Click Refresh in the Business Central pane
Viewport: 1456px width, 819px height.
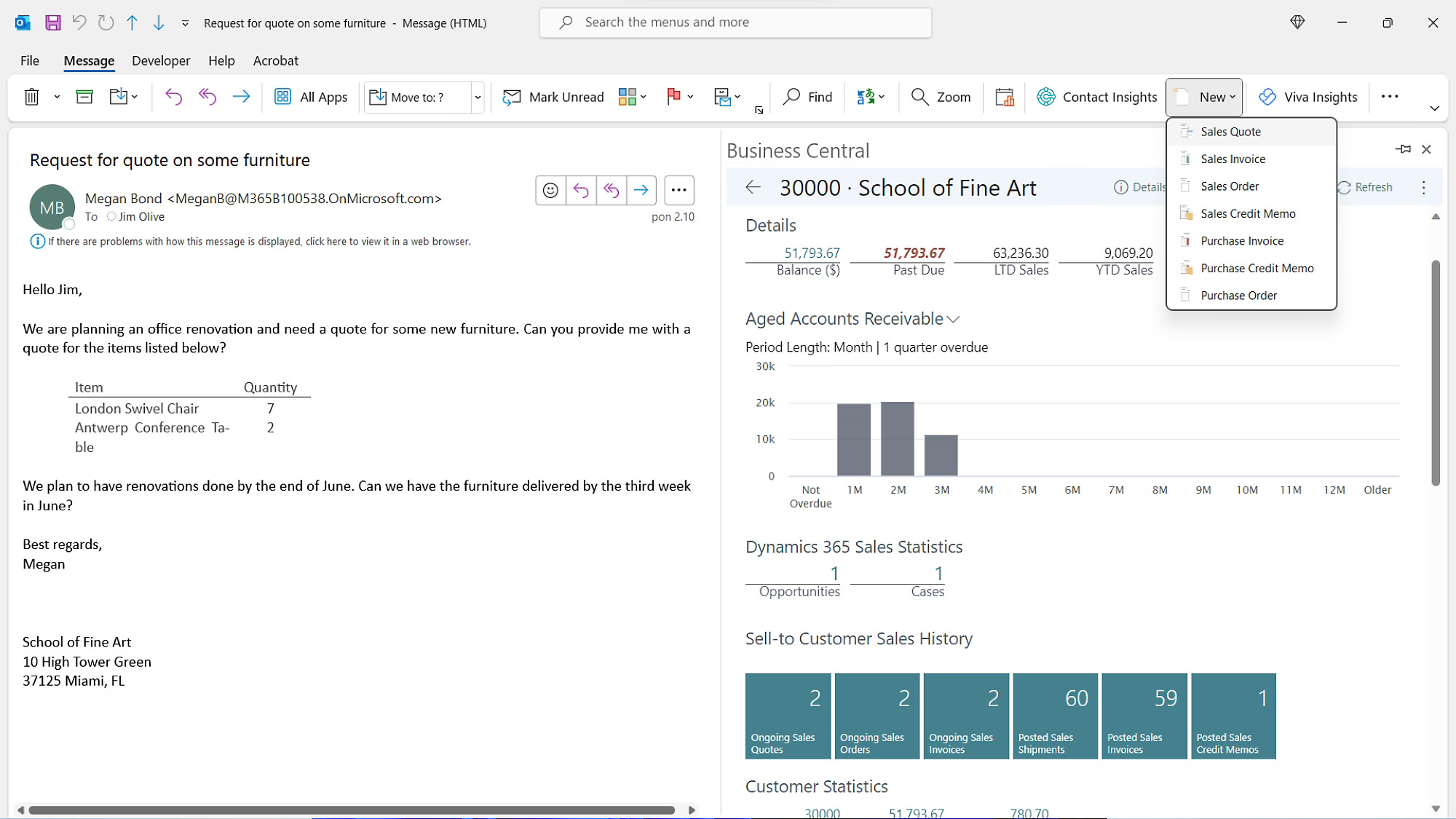1365,187
